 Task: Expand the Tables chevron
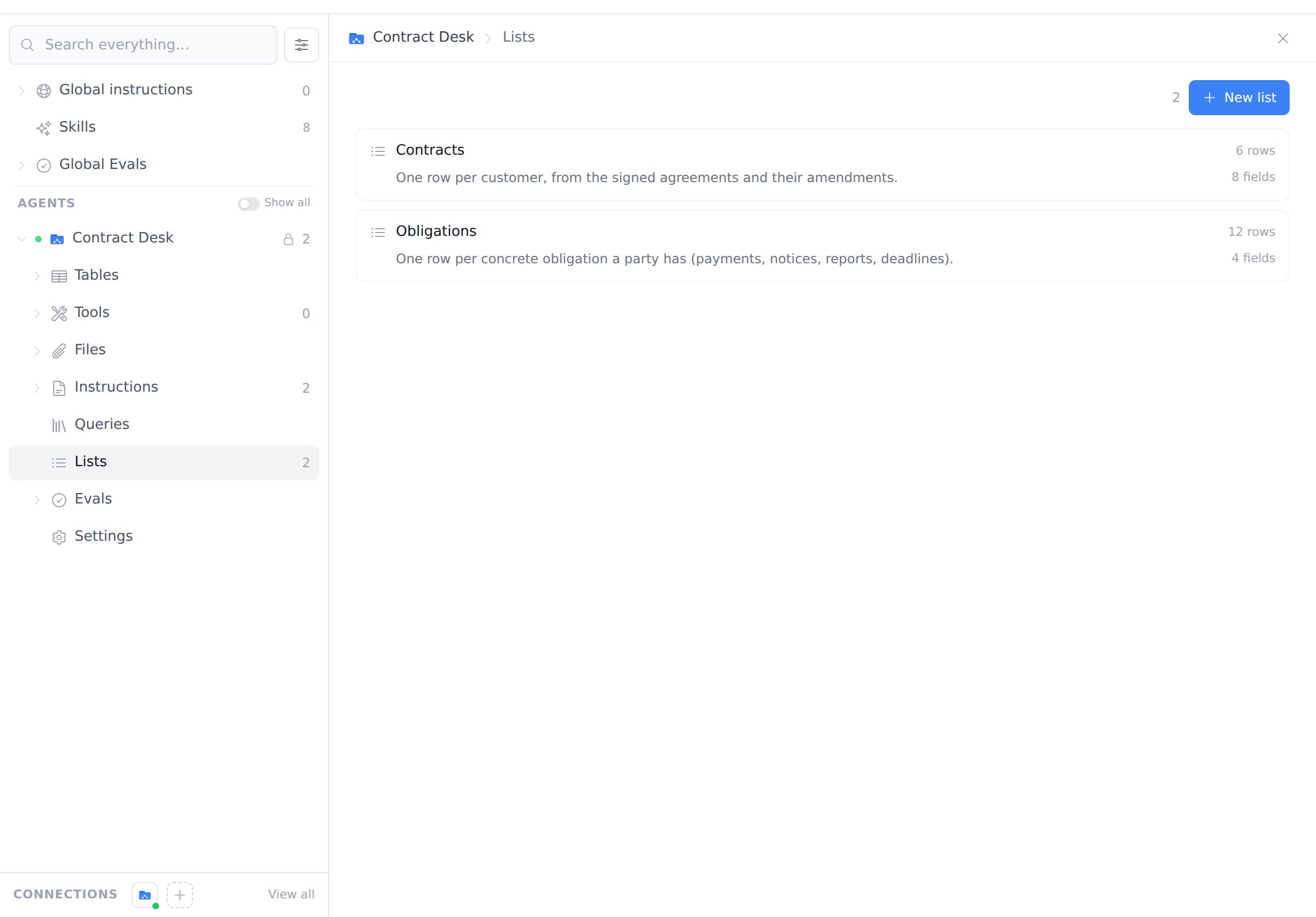(37, 276)
